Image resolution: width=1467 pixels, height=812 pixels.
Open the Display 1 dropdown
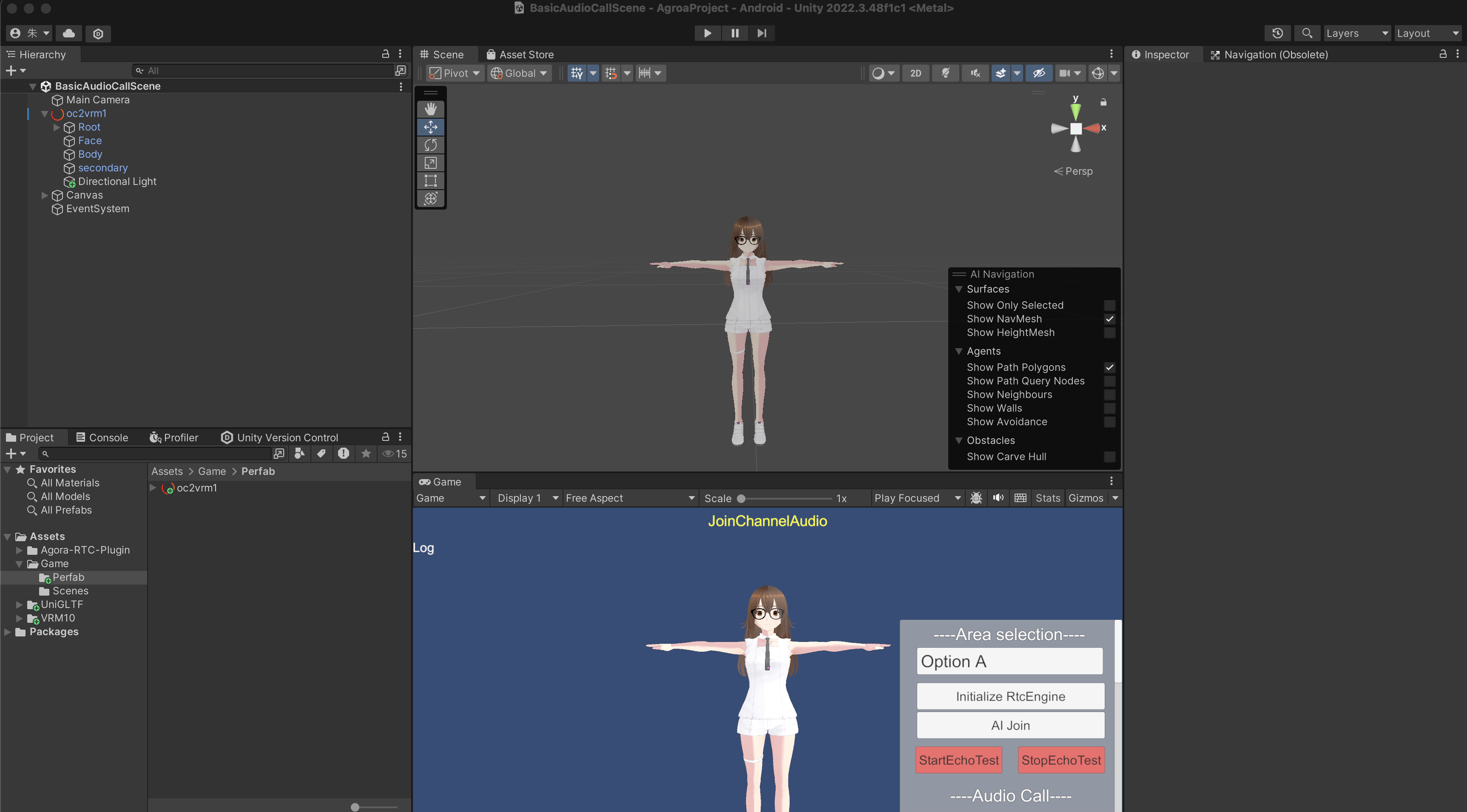tap(527, 498)
